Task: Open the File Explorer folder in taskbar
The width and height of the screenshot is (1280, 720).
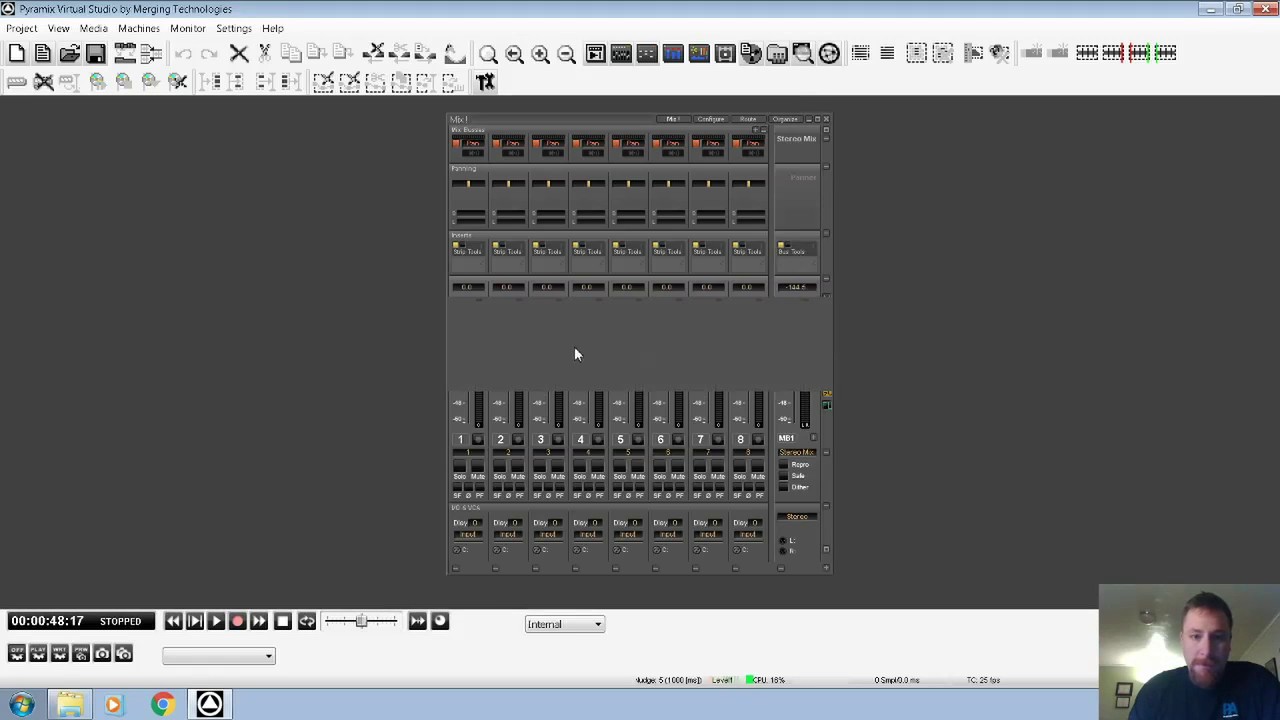Action: tap(69, 705)
